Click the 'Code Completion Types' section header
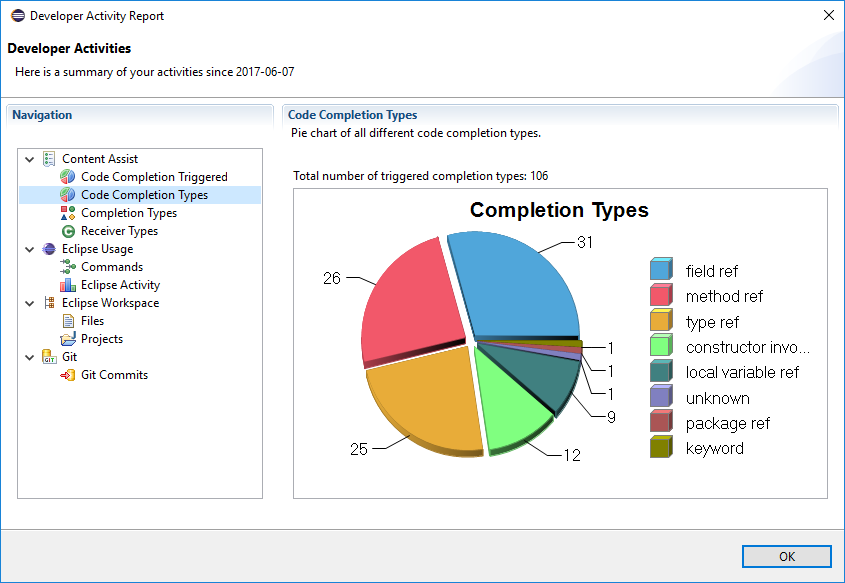 tap(352, 115)
